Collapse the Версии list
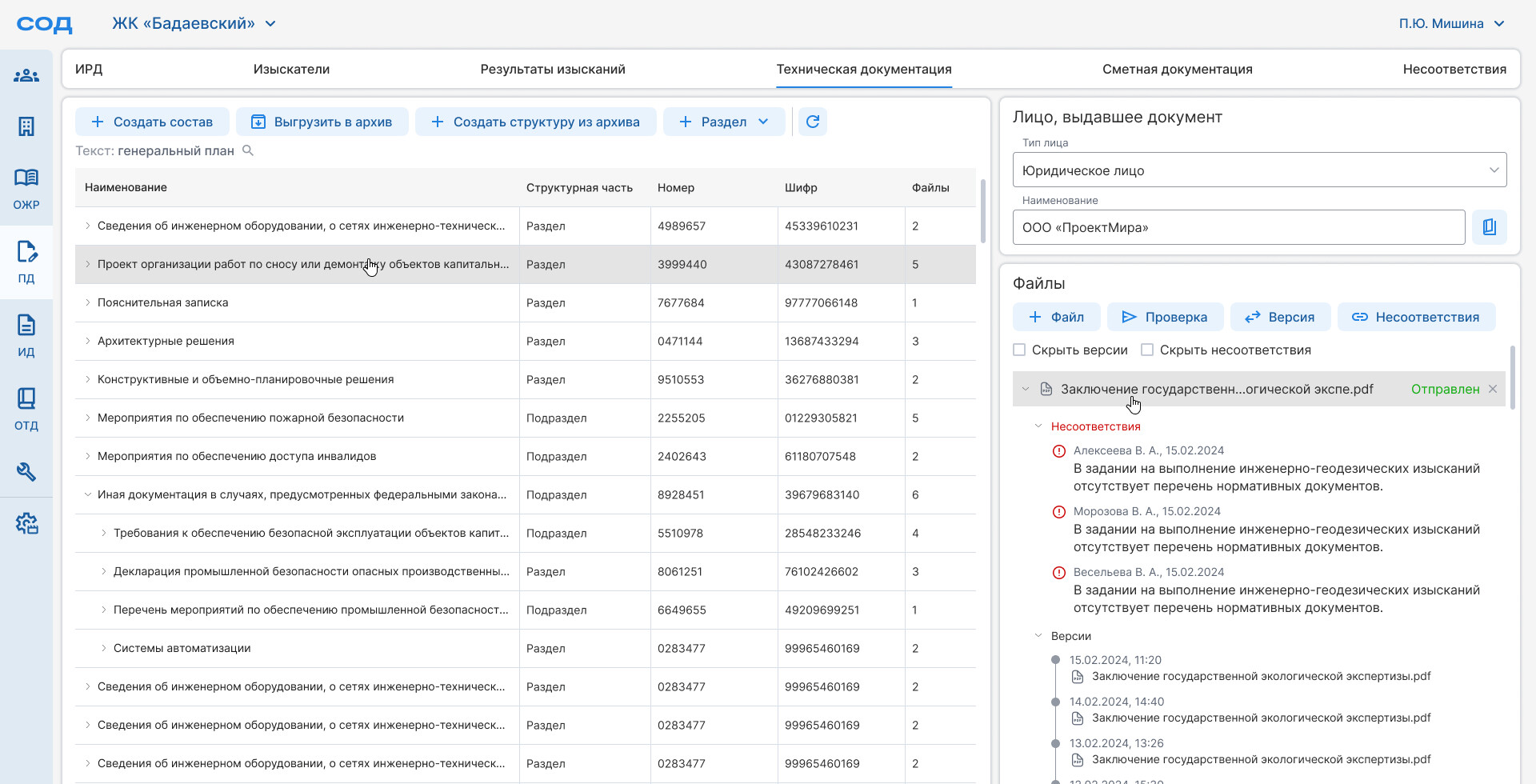 [x=1038, y=636]
